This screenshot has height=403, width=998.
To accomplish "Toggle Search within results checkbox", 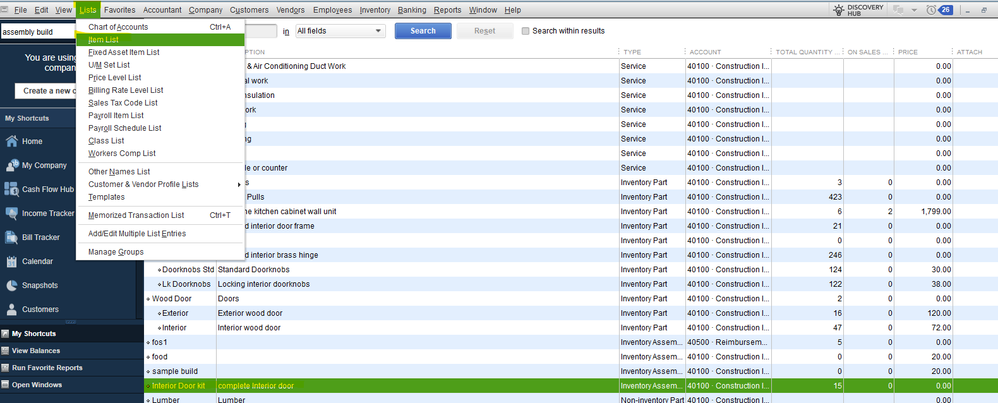I will tap(525, 31).
